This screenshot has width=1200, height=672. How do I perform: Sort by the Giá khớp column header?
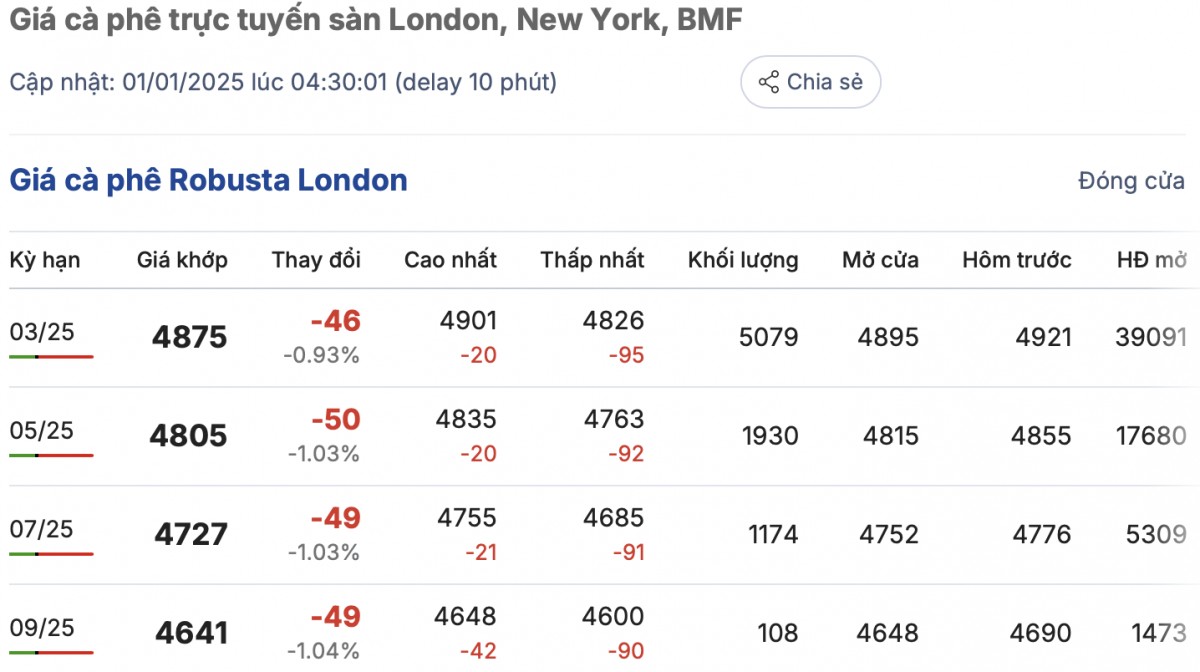(182, 261)
